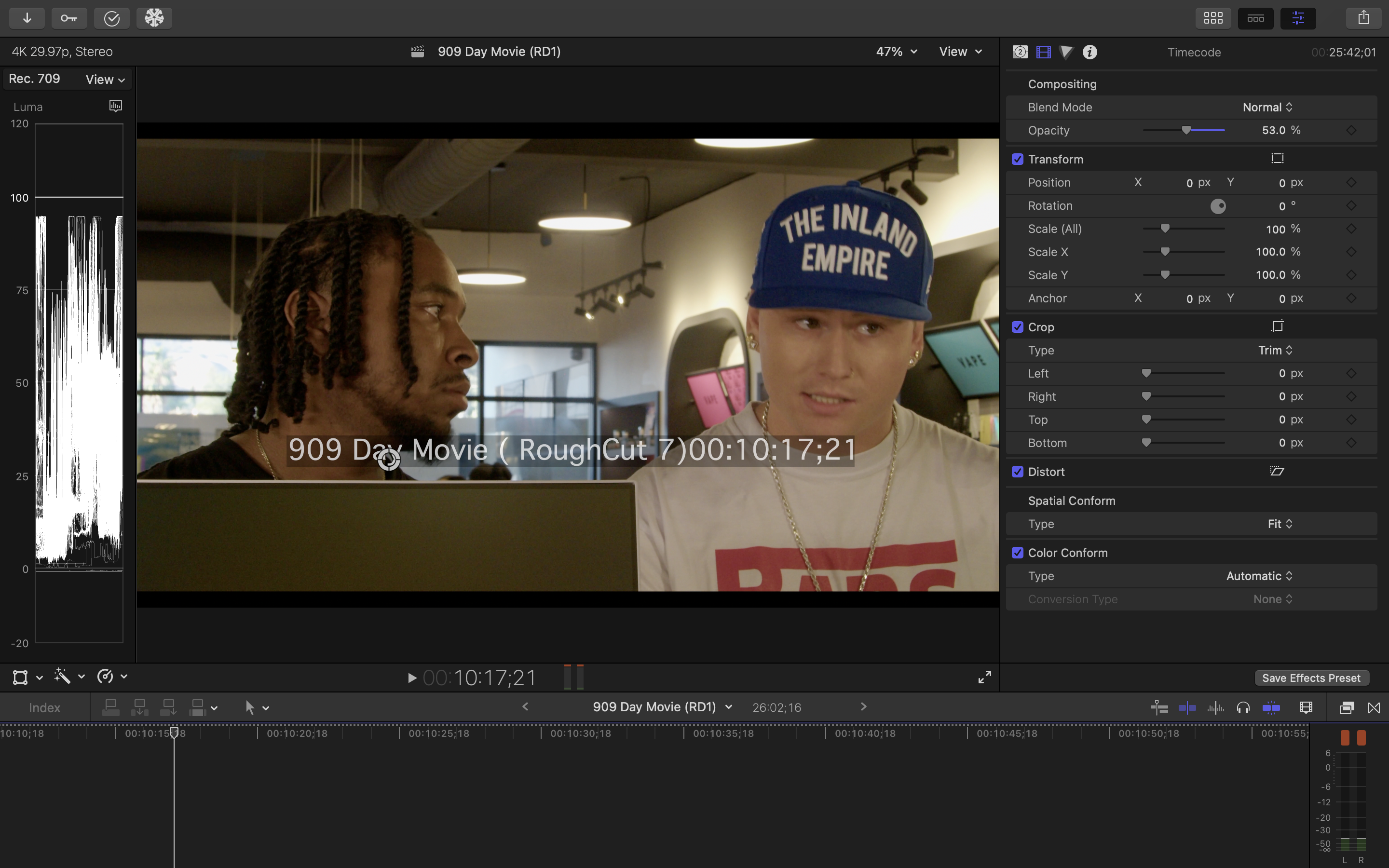Image resolution: width=1389 pixels, height=868 pixels.
Task: Open the Effects browser icon
Action: pos(1347,708)
